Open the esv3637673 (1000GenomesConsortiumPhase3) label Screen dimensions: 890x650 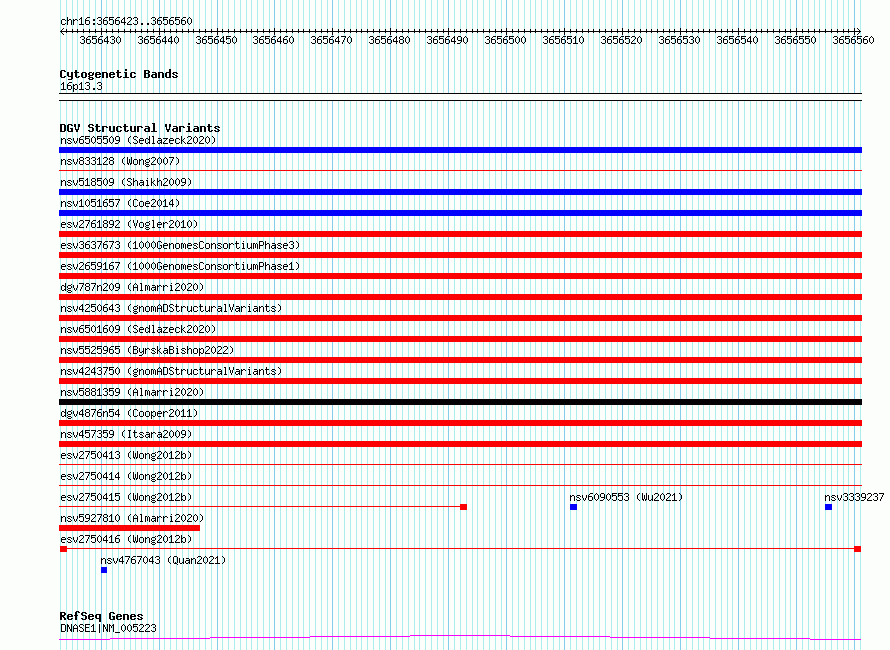click(180, 245)
